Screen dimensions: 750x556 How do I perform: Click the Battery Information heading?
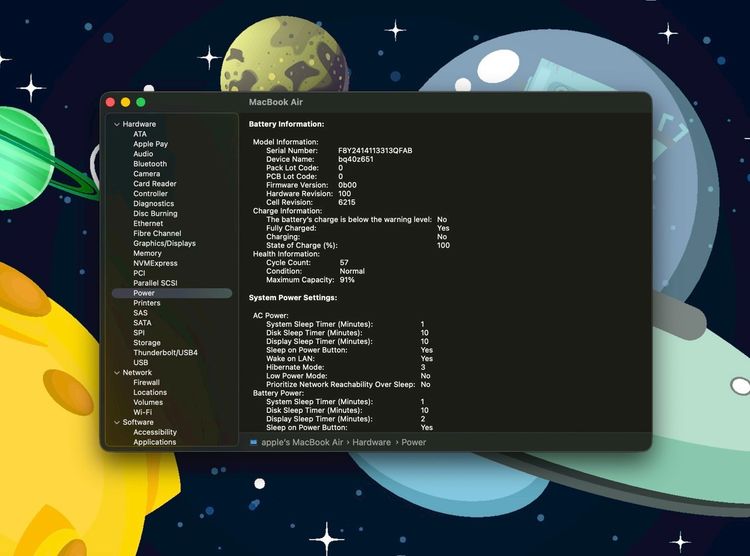pos(286,124)
